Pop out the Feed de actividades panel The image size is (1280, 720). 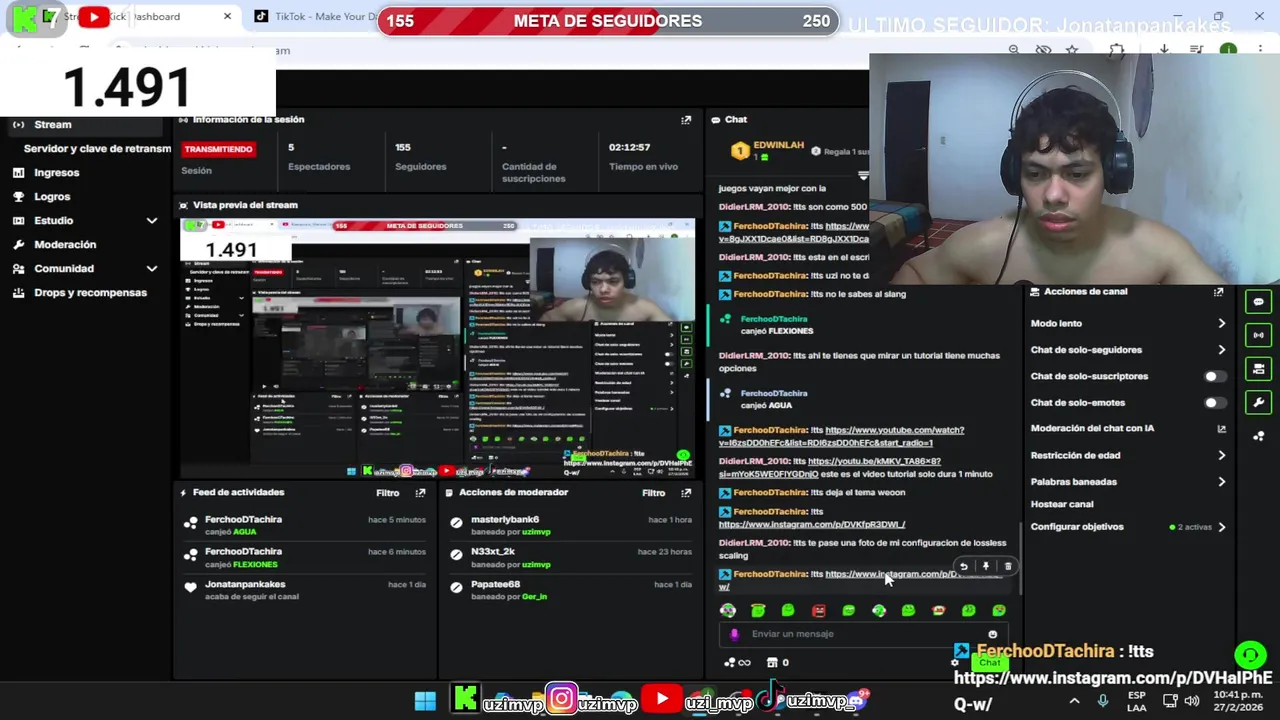(x=420, y=493)
